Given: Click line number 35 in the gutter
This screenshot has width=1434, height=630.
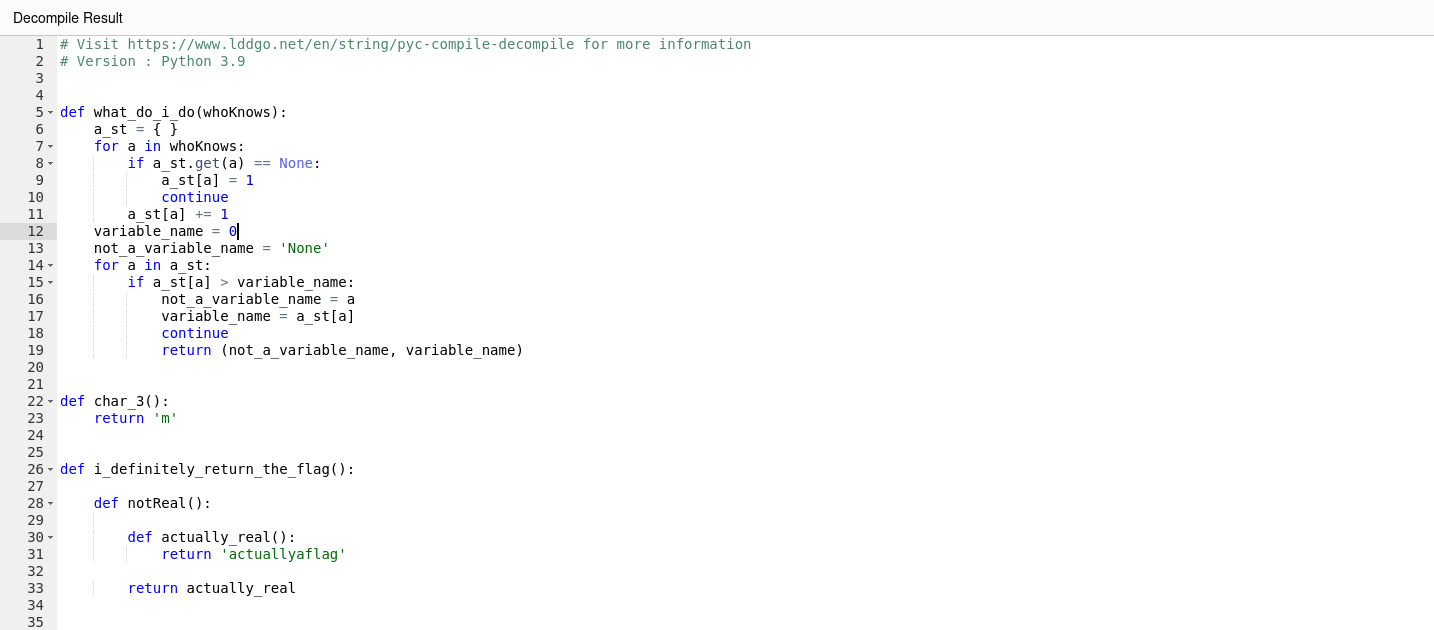Looking at the screenshot, I should (x=35, y=622).
